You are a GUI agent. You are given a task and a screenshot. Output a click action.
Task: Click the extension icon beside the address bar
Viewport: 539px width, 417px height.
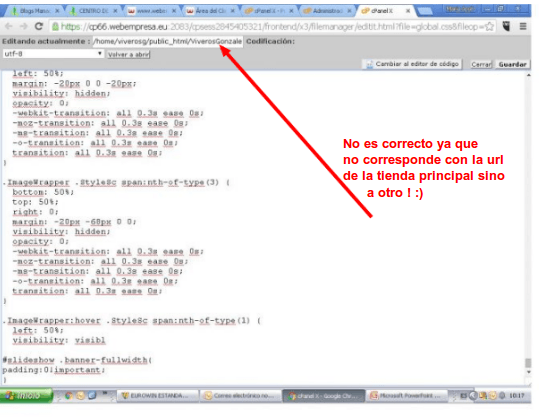(506, 26)
